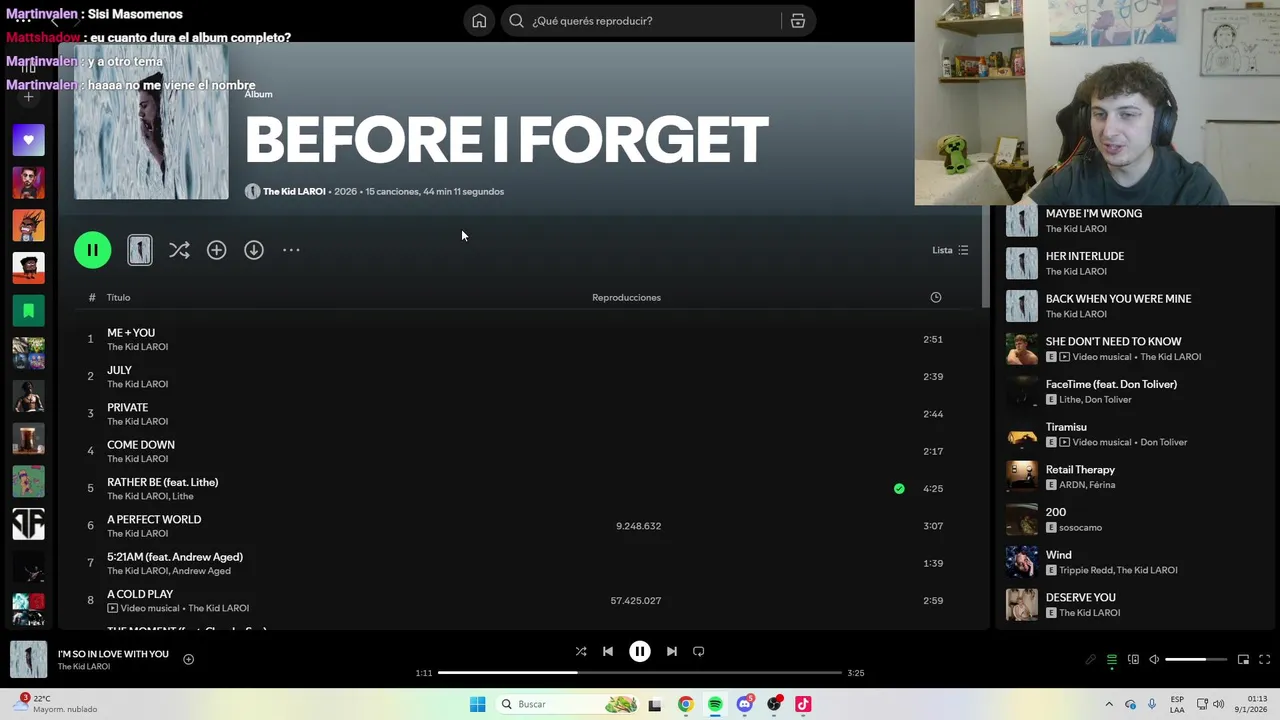1280x720 pixels.
Task: Open Chrome from the taskbar
Action: (x=685, y=704)
